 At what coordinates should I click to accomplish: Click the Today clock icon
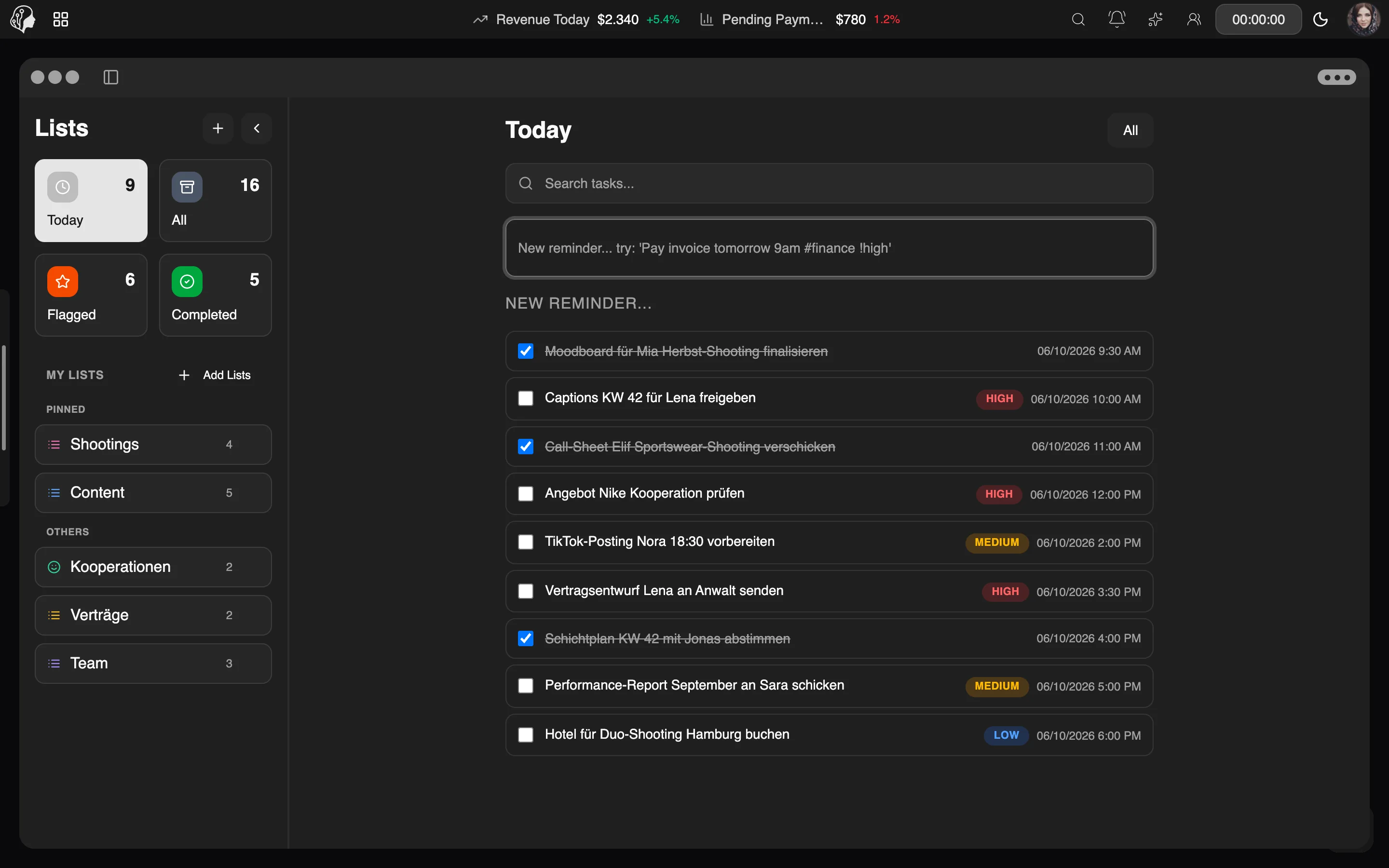click(63, 187)
